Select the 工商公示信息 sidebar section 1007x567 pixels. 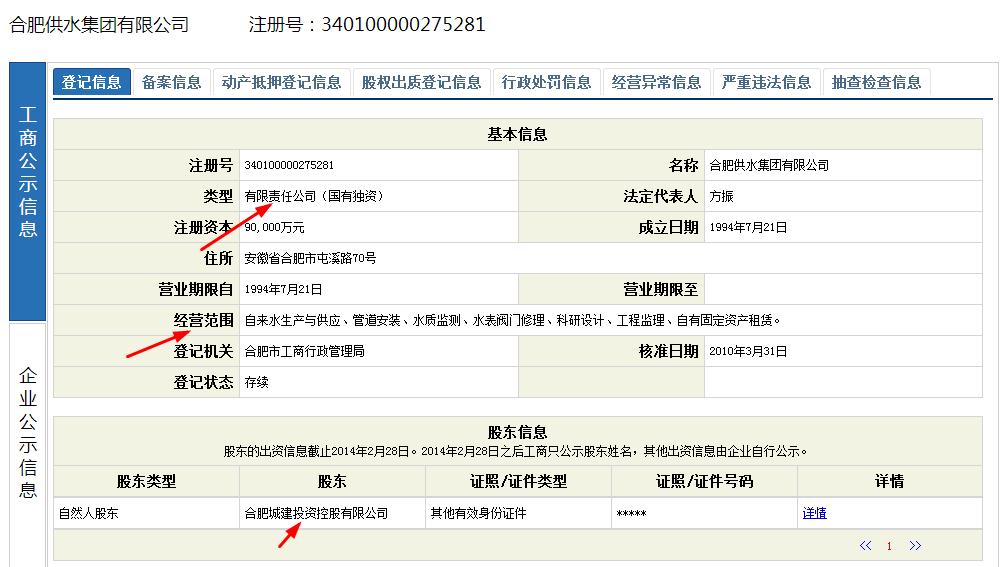coord(28,191)
